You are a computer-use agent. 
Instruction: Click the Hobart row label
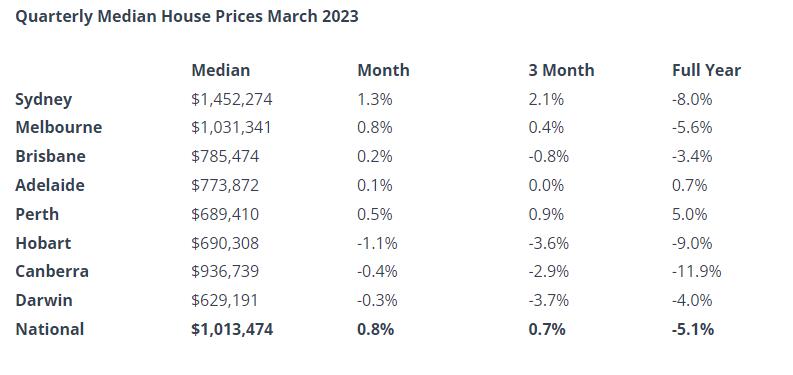click(x=43, y=243)
